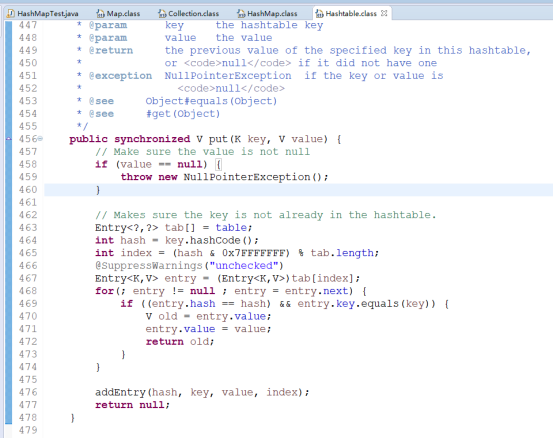Click the HashMapTest.java file icon

[x=11, y=13]
